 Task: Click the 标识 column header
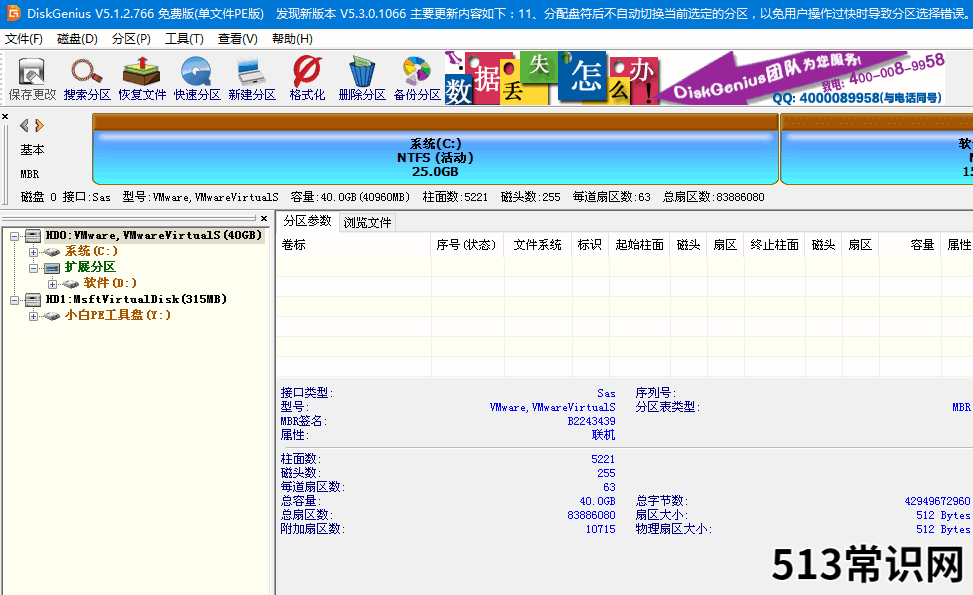click(x=590, y=245)
